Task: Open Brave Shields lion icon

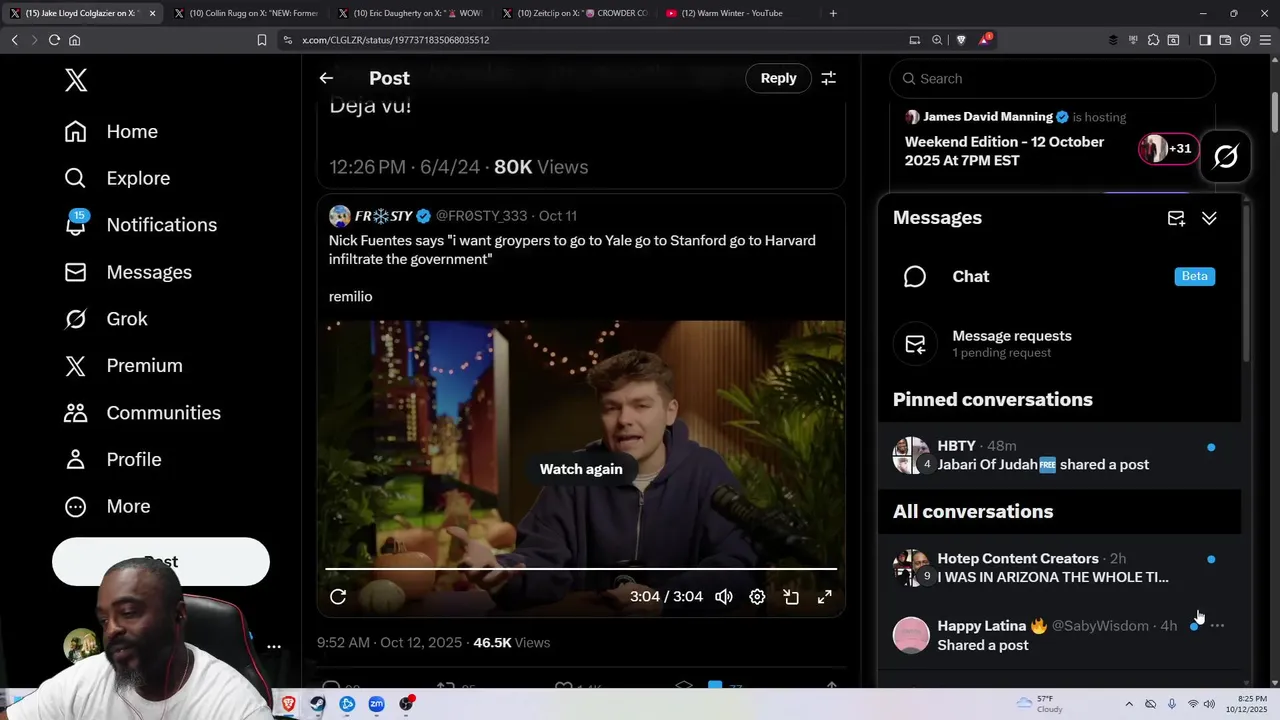Action: 961,40
